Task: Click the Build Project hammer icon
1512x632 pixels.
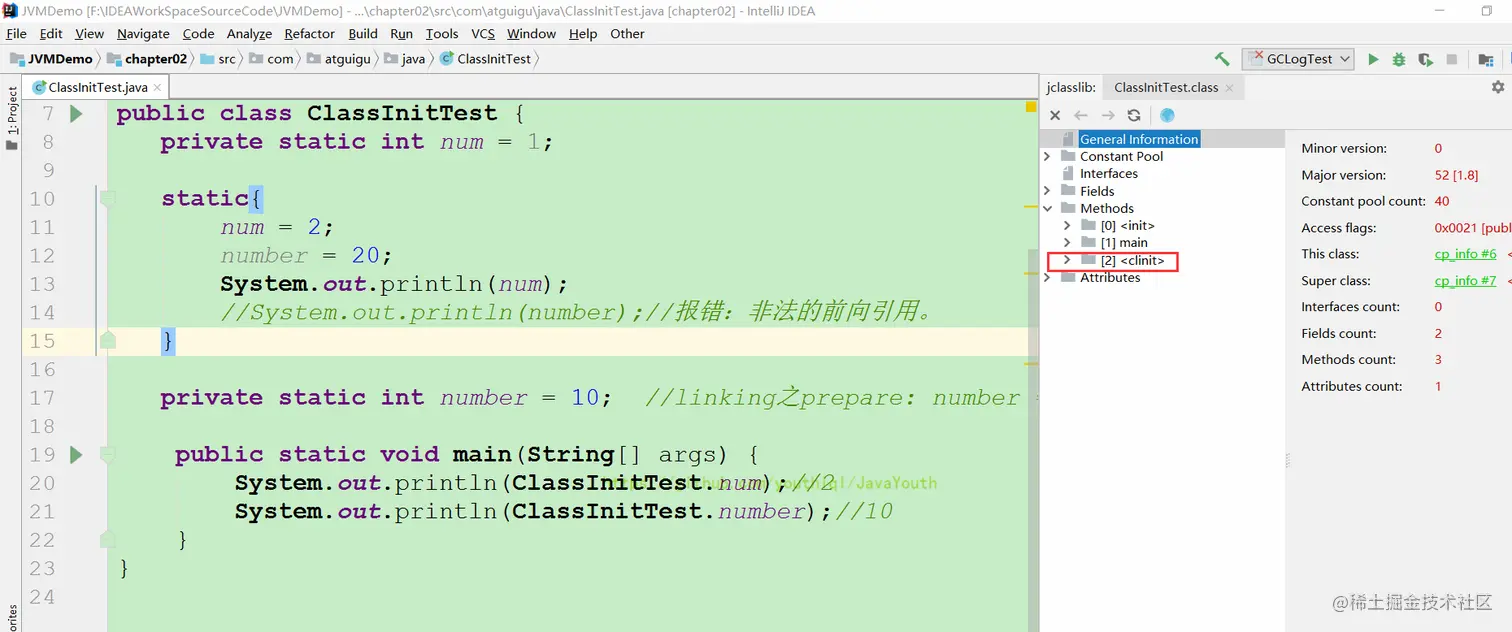Action: coord(1222,59)
